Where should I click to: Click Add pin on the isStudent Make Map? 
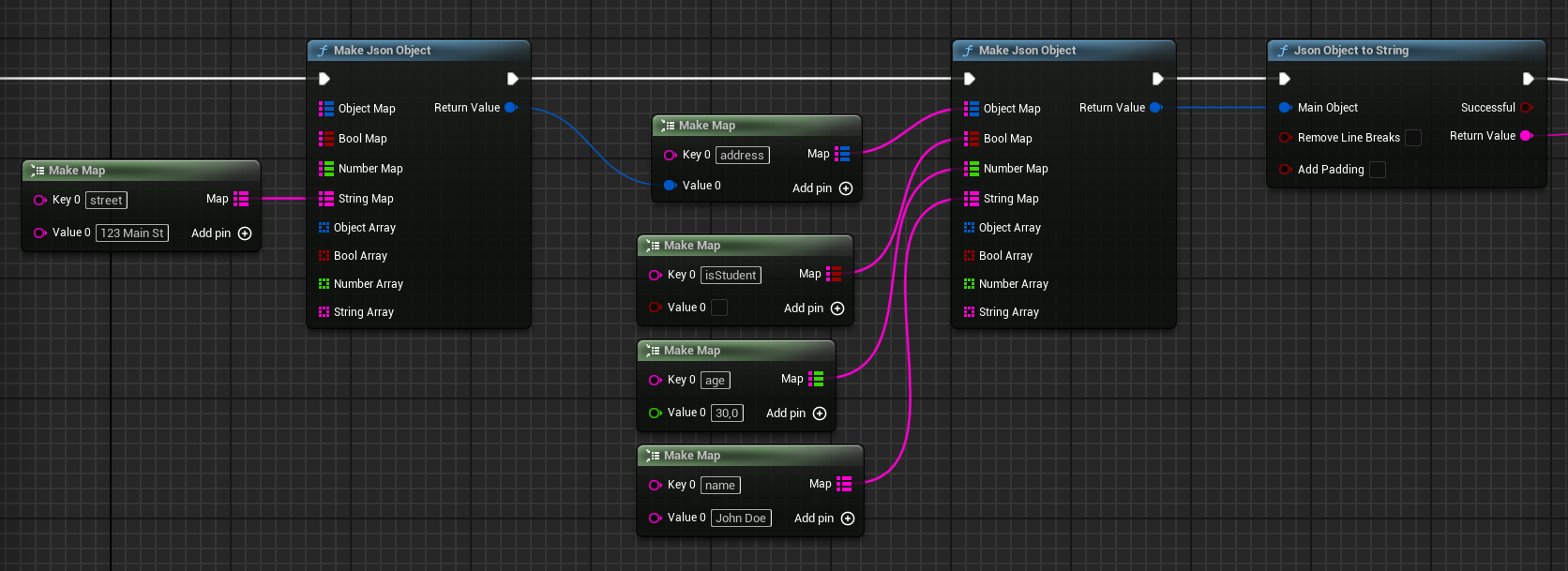pos(814,308)
